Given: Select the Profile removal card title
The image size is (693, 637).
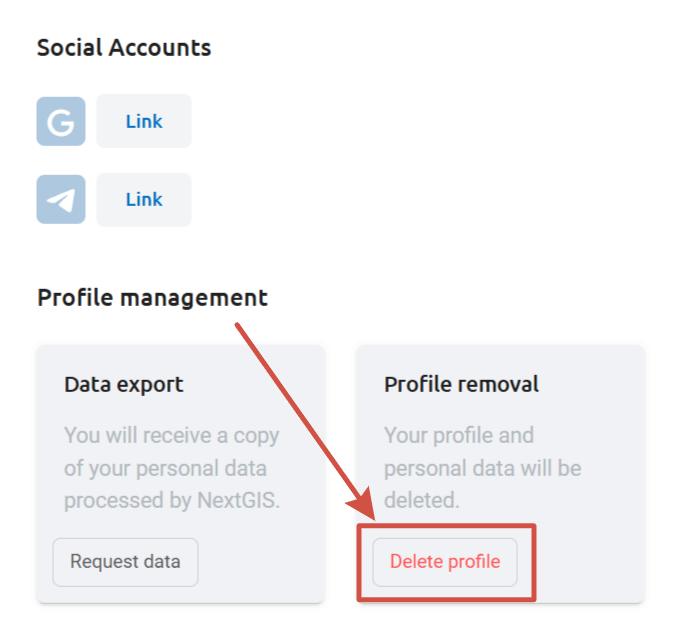Looking at the screenshot, I should pos(461,384).
